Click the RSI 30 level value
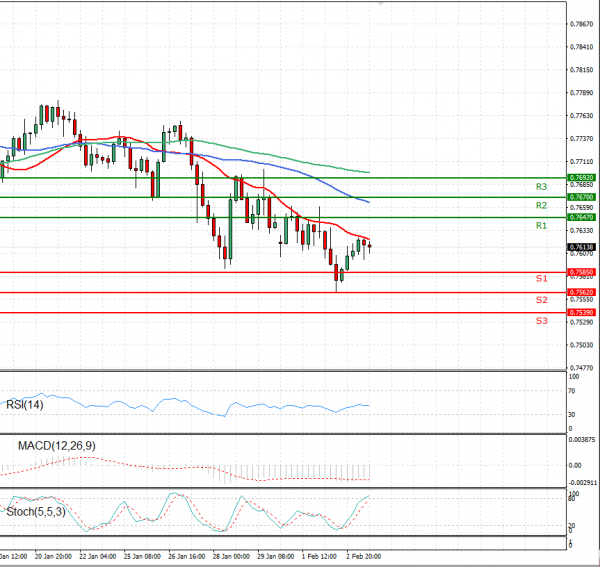This screenshot has width=600, height=567. [572, 415]
